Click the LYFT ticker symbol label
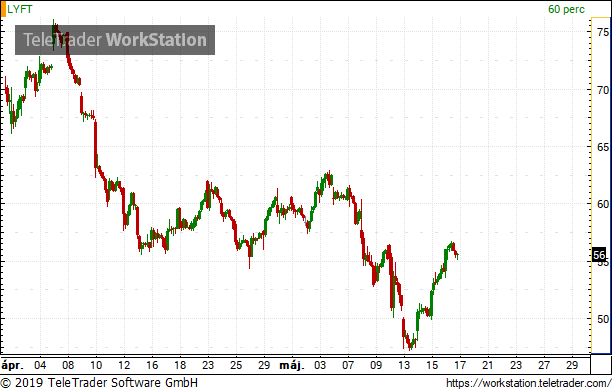Screen dimensions: 612x392 tap(20, 9)
